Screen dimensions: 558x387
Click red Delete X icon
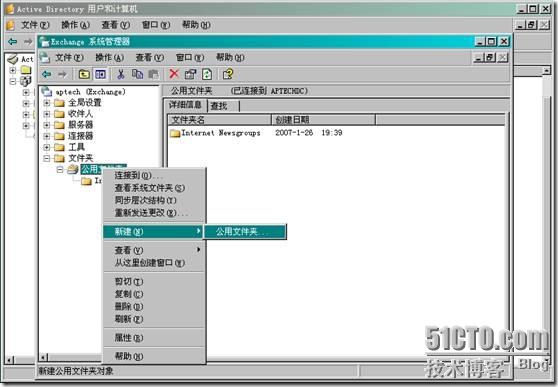pyautogui.click(x=174, y=74)
